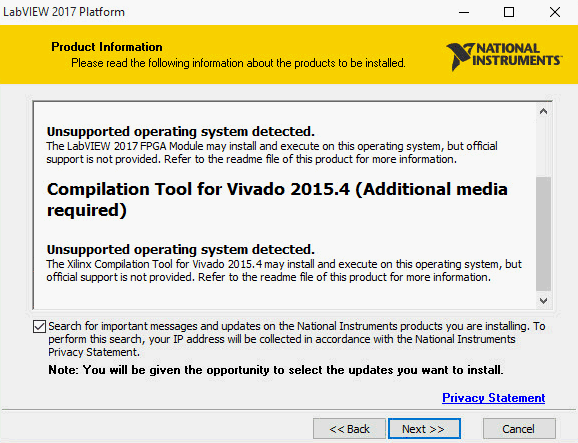Click the 'Search for important messages' label text
The height and width of the screenshot is (443, 578).
(297, 339)
